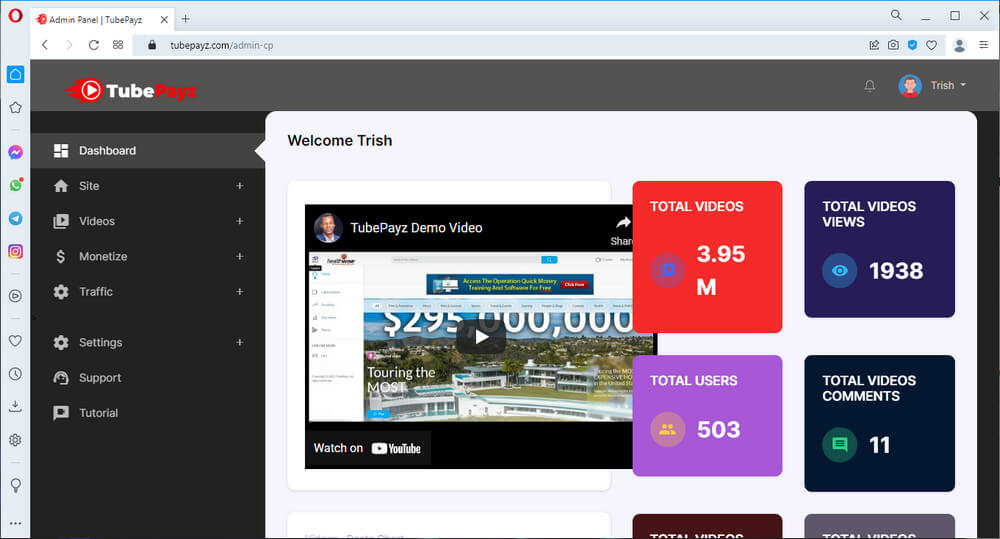
Task: Open the Videos menu item
Action: point(147,221)
